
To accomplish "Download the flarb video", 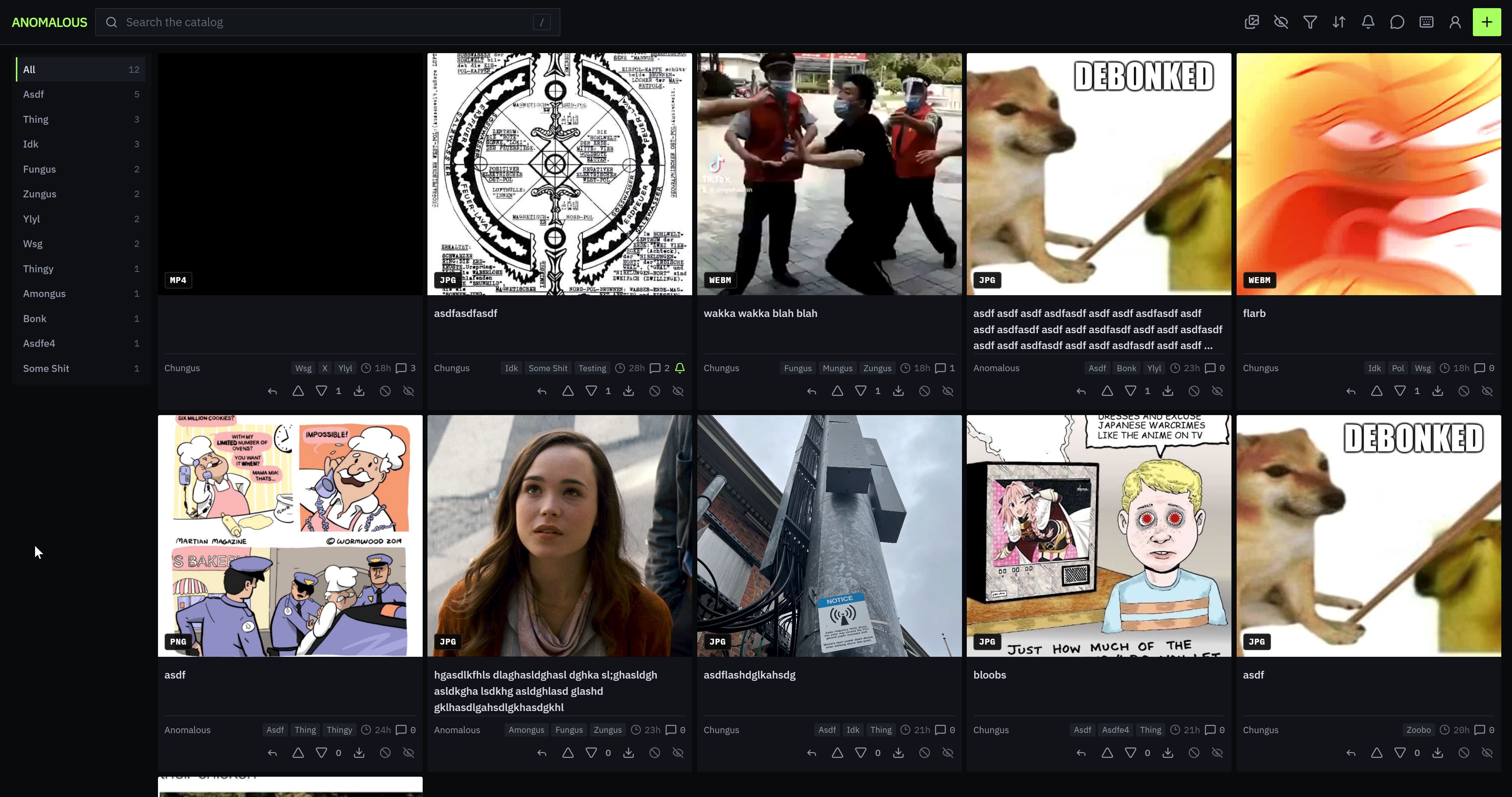I will 1438,391.
